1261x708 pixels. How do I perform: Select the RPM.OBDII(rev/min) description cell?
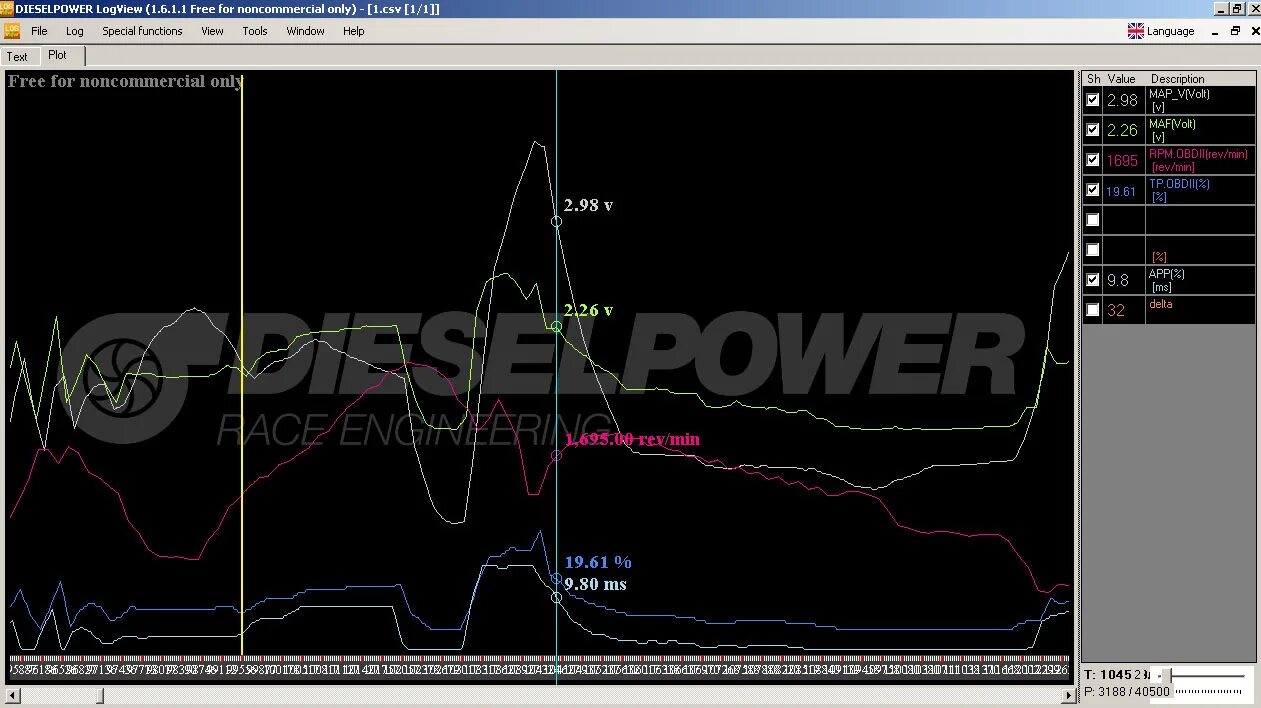tap(1200, 160)
